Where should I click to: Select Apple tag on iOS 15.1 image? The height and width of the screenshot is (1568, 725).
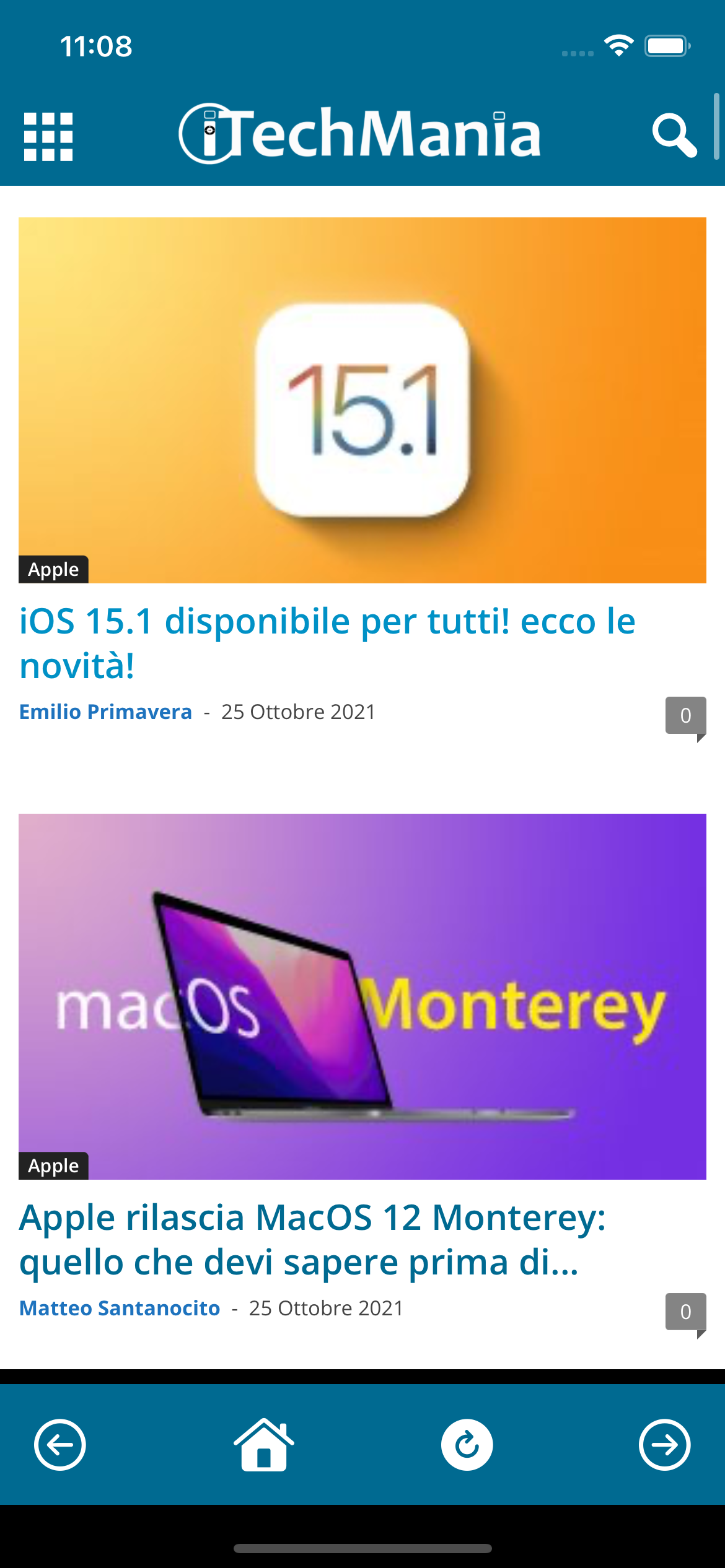pyautogui.click(x=53, y=570)
